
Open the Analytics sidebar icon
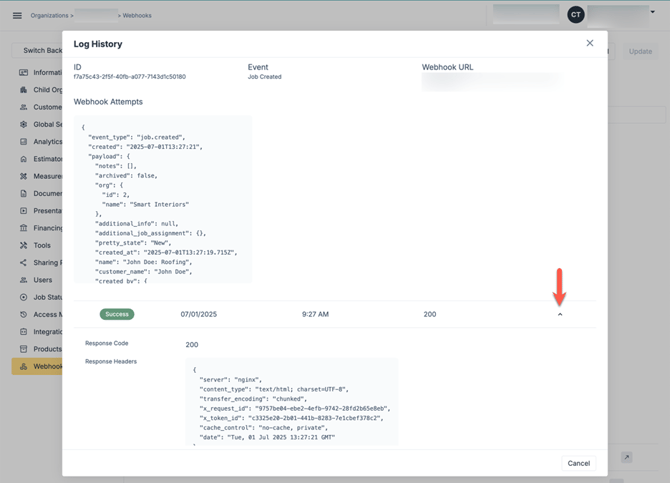(24, 142)
